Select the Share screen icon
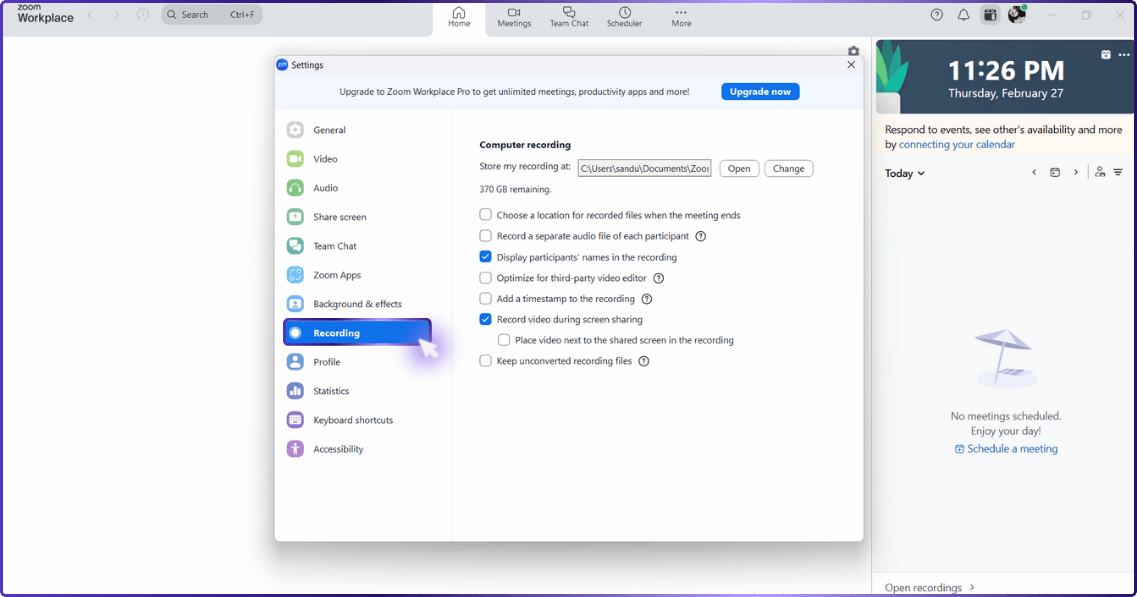This screenshot has width=1137, height=597. (x=295, y=217)
